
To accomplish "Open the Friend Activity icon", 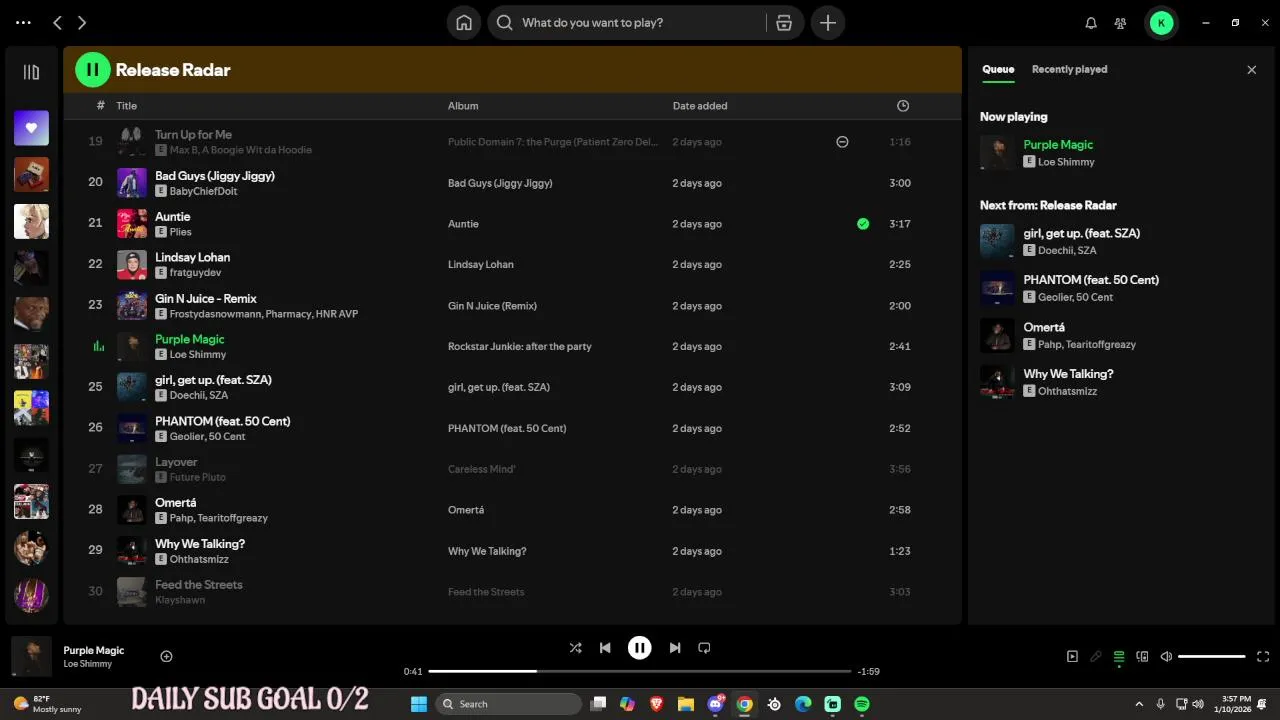I will click(1120, 23).
